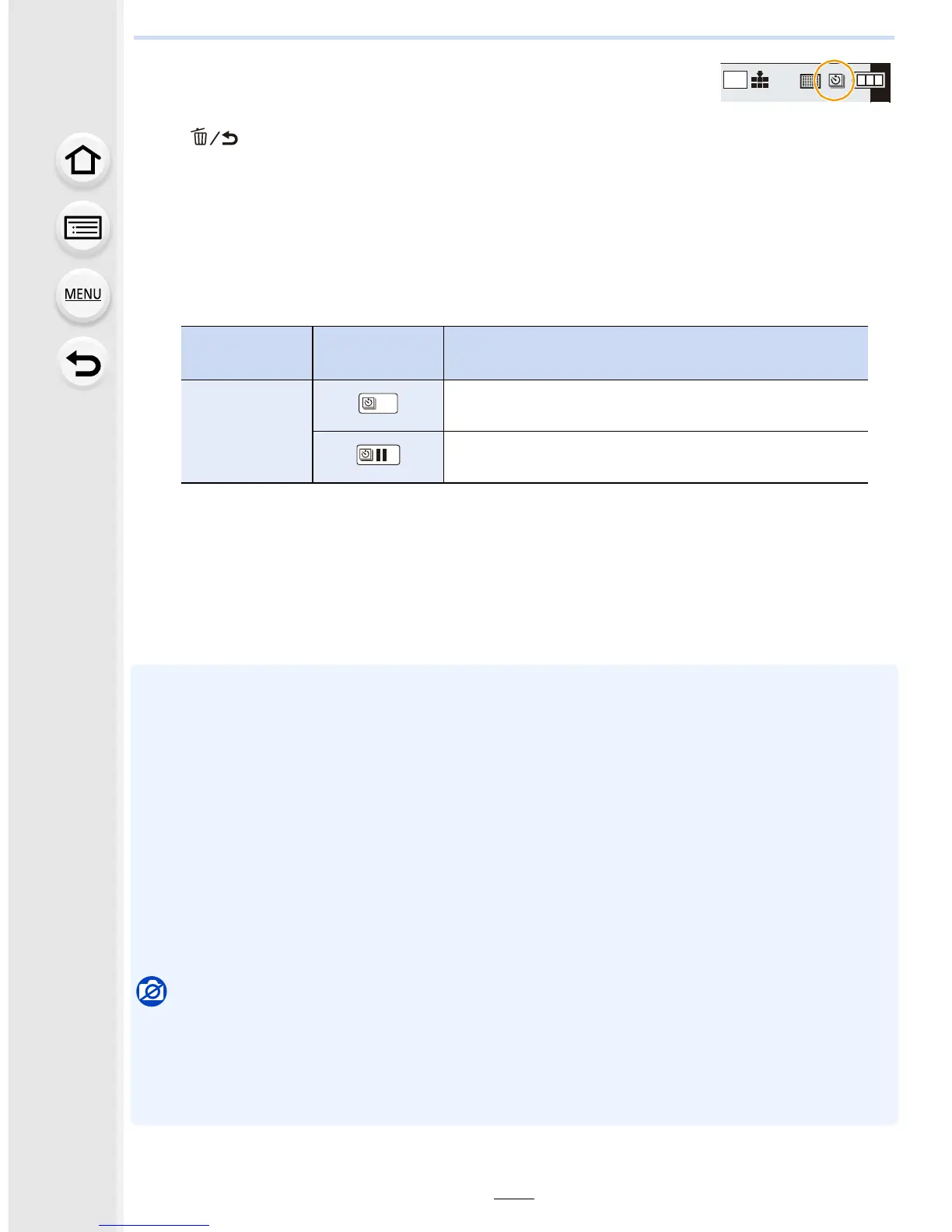
Task: Click the underlined page number at bottom center
Action: tap(514, 1198)
